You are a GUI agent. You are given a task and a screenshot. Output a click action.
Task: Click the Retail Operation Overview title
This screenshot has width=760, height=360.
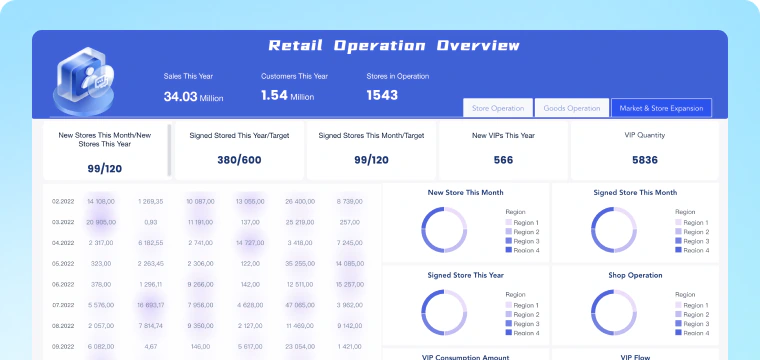[x=394, y=46]
